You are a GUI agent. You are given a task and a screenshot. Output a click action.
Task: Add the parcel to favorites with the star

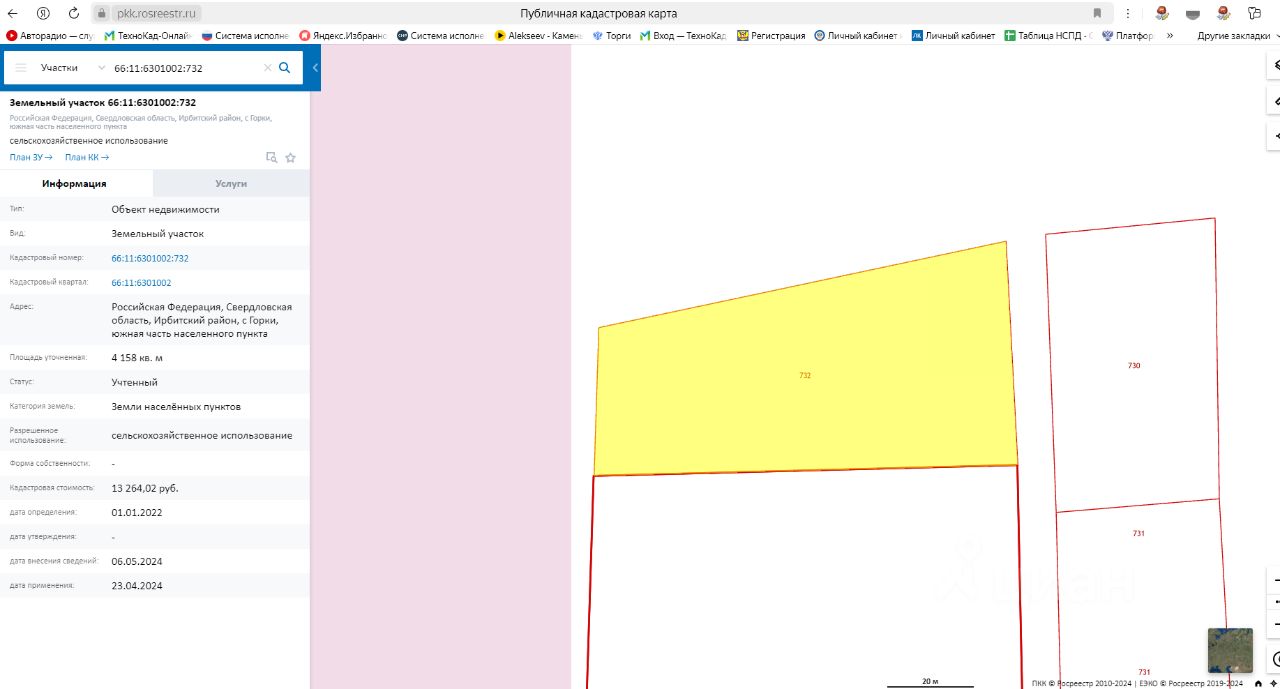[x=291, y=157]
